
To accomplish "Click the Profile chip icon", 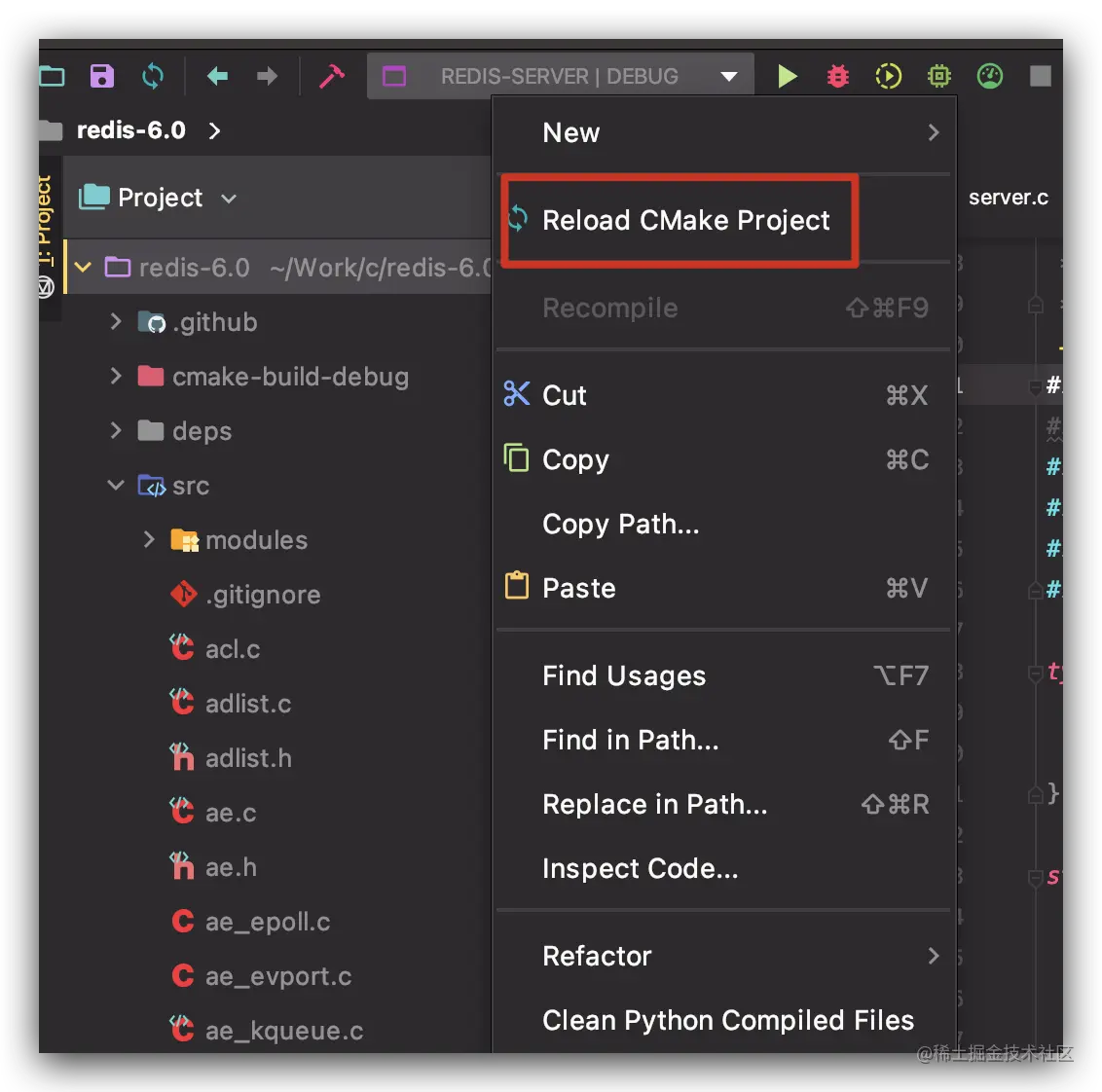I will [x=939, y=76].
